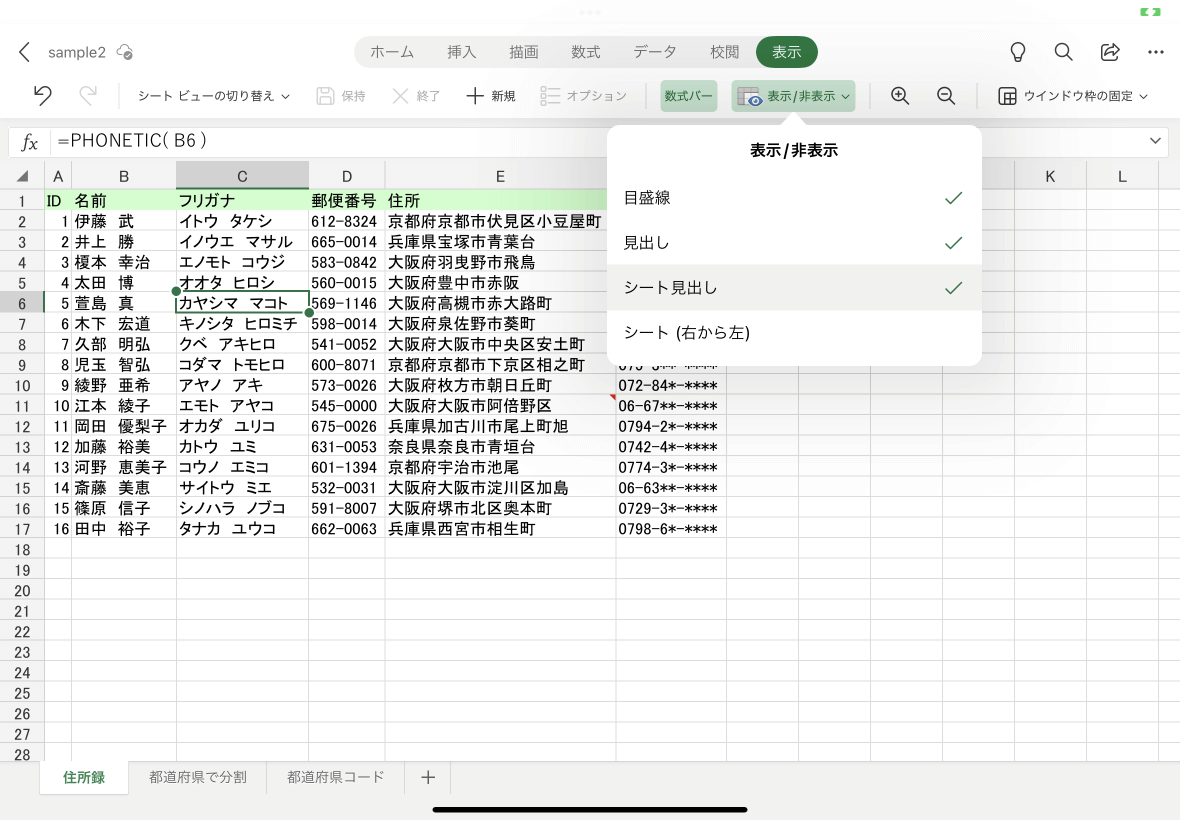Click the zoom out magnifier
1180x820 pixels.
pyautogui.click(x=946, y=96)
